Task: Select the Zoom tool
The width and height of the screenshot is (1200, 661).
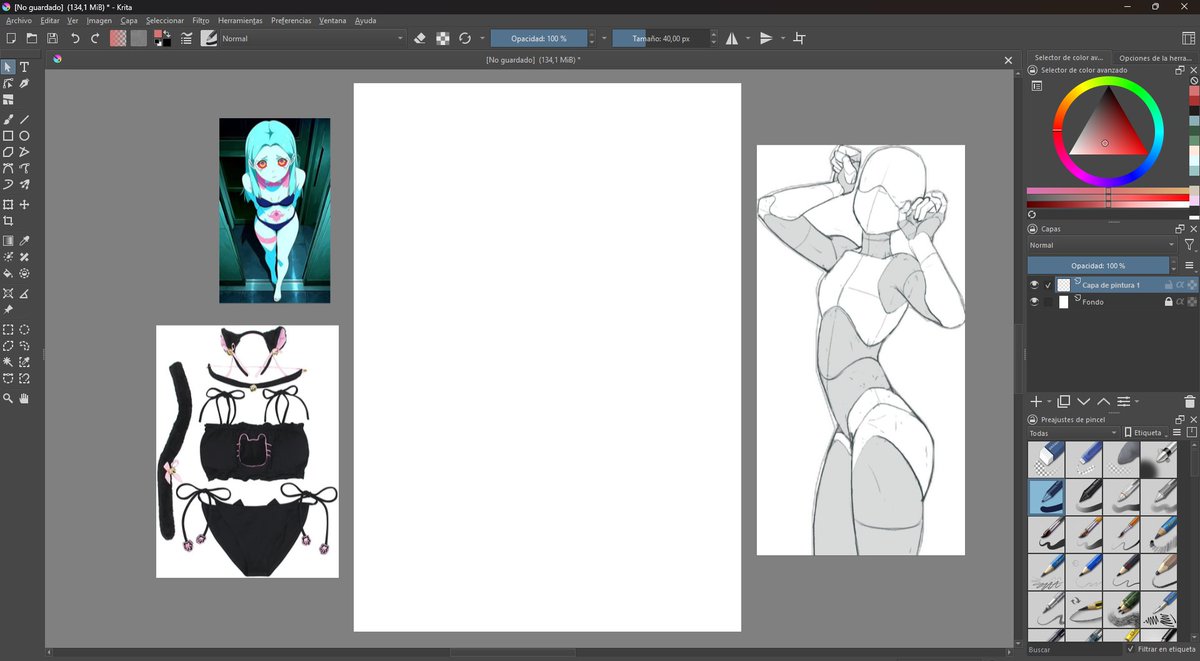Action: click(x=8, y=399)
